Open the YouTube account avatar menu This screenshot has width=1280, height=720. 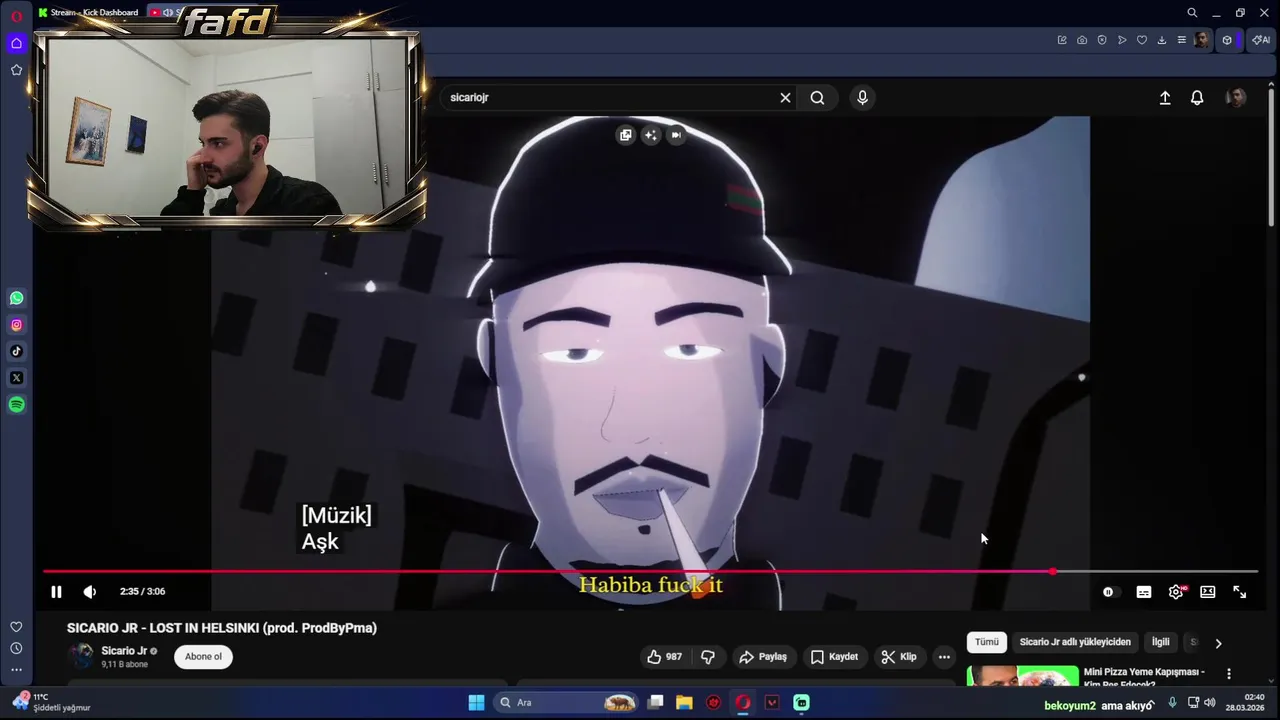click(1237, 97)
